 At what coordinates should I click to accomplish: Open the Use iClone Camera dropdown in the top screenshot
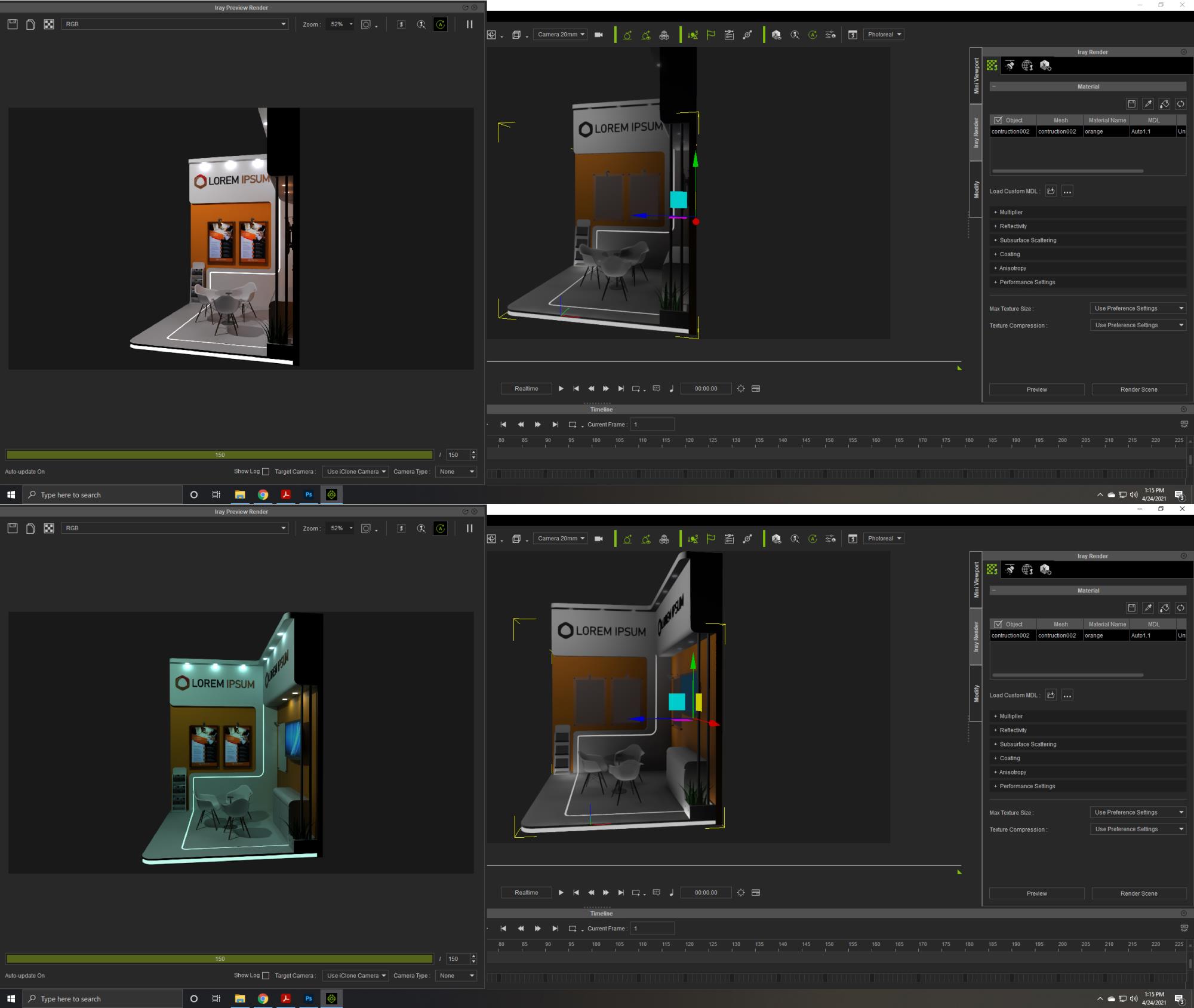(x=356, y=472)
